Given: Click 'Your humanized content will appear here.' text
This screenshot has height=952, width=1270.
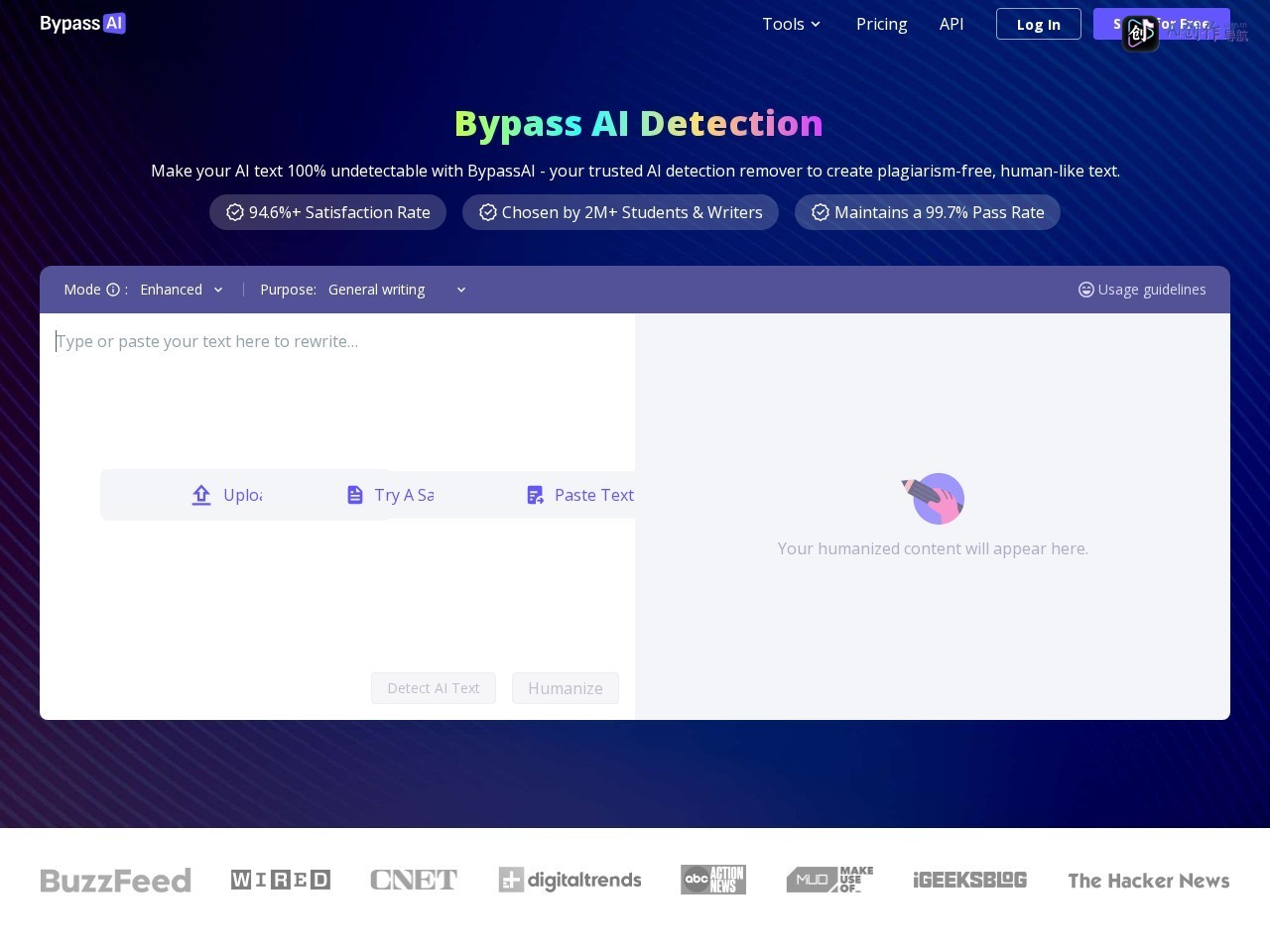Looking at the screenshot, I should tap(933, 548).
